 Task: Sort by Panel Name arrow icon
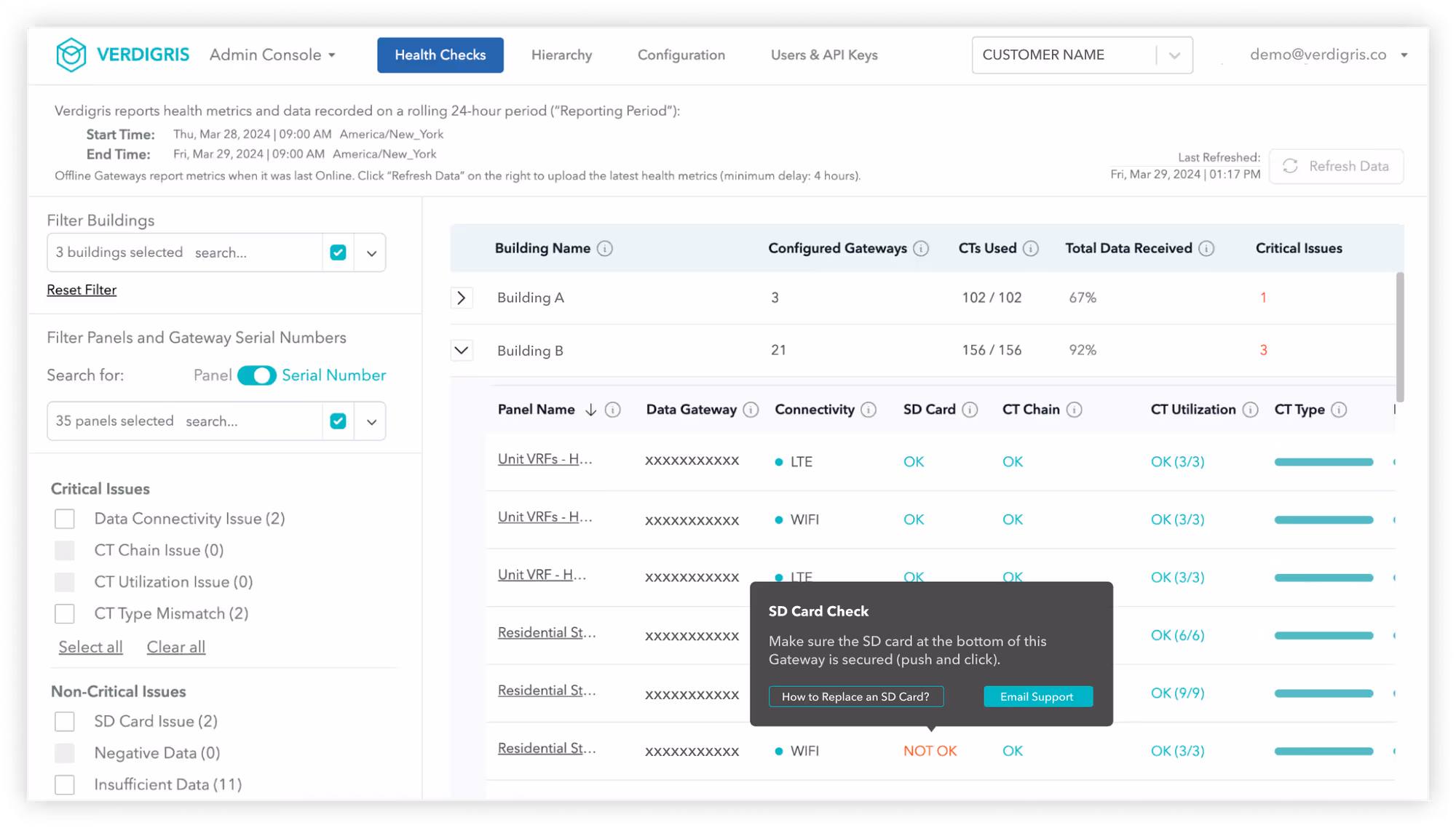[x=590, y=410]
